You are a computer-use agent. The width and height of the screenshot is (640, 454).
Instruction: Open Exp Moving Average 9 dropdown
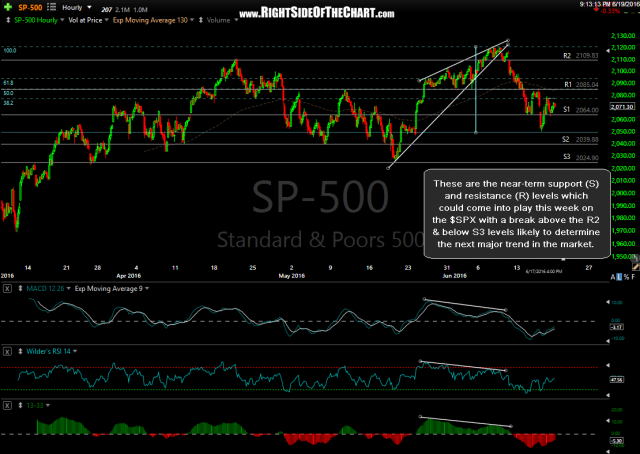click(x=147, y=289)
